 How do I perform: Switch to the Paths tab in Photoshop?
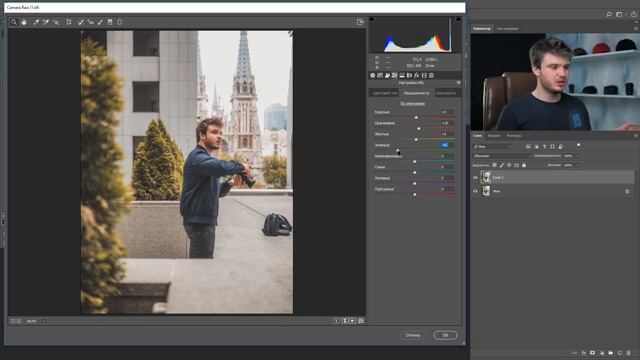click(x=514, y=136)
